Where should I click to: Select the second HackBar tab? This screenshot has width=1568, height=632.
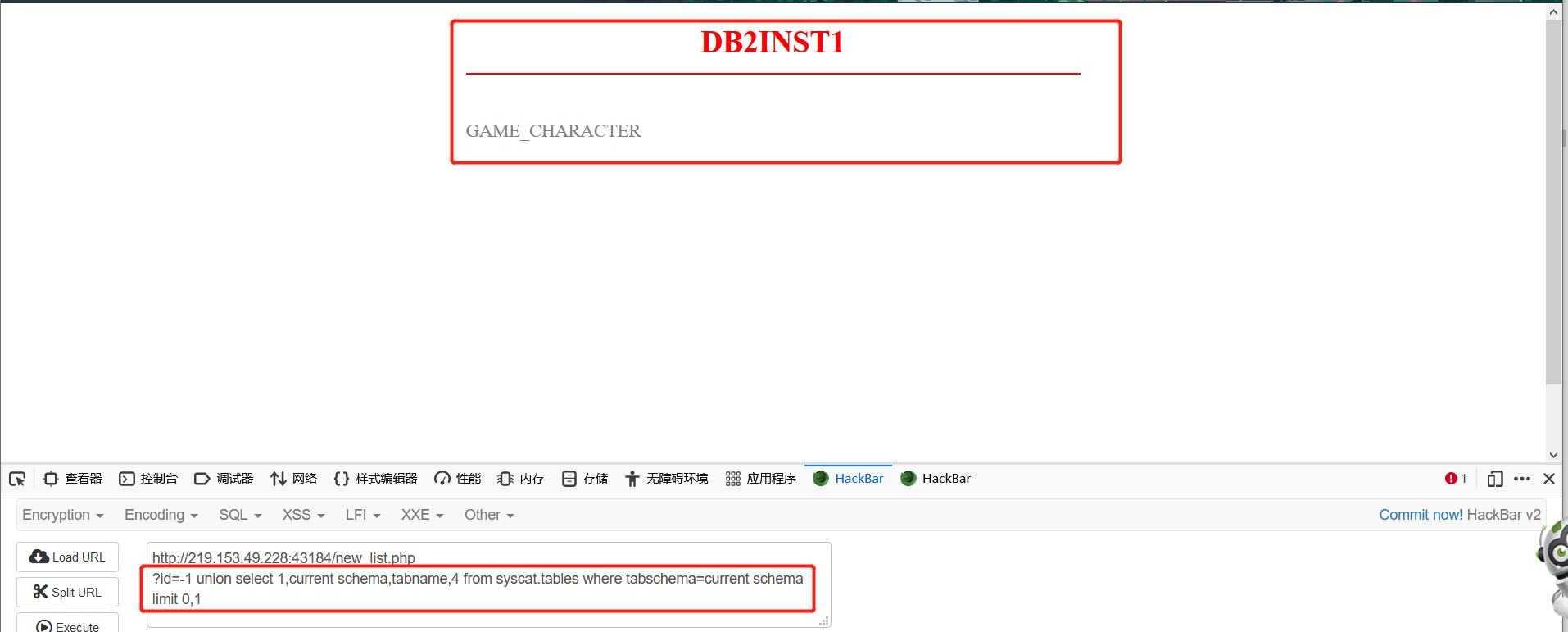pos(936,479)
